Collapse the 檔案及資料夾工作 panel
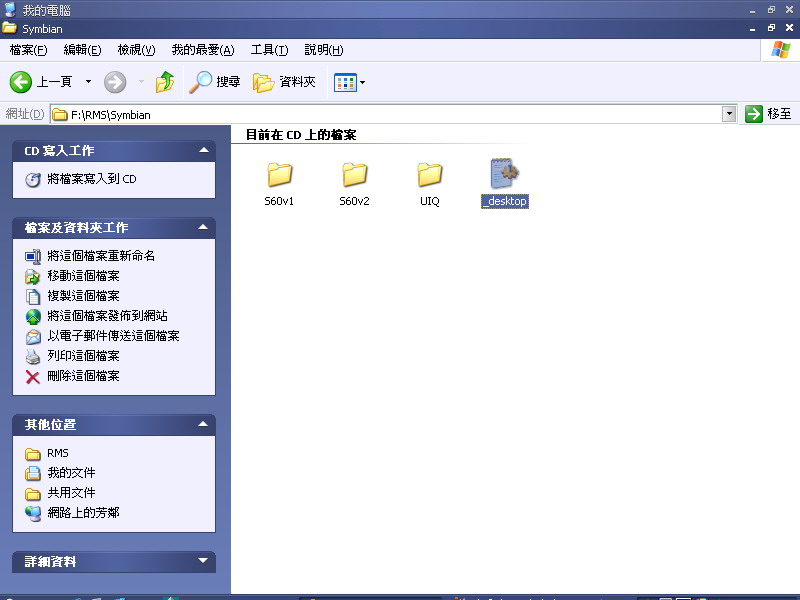The height and width of the screenshot is (600, 800). (203, 227)
